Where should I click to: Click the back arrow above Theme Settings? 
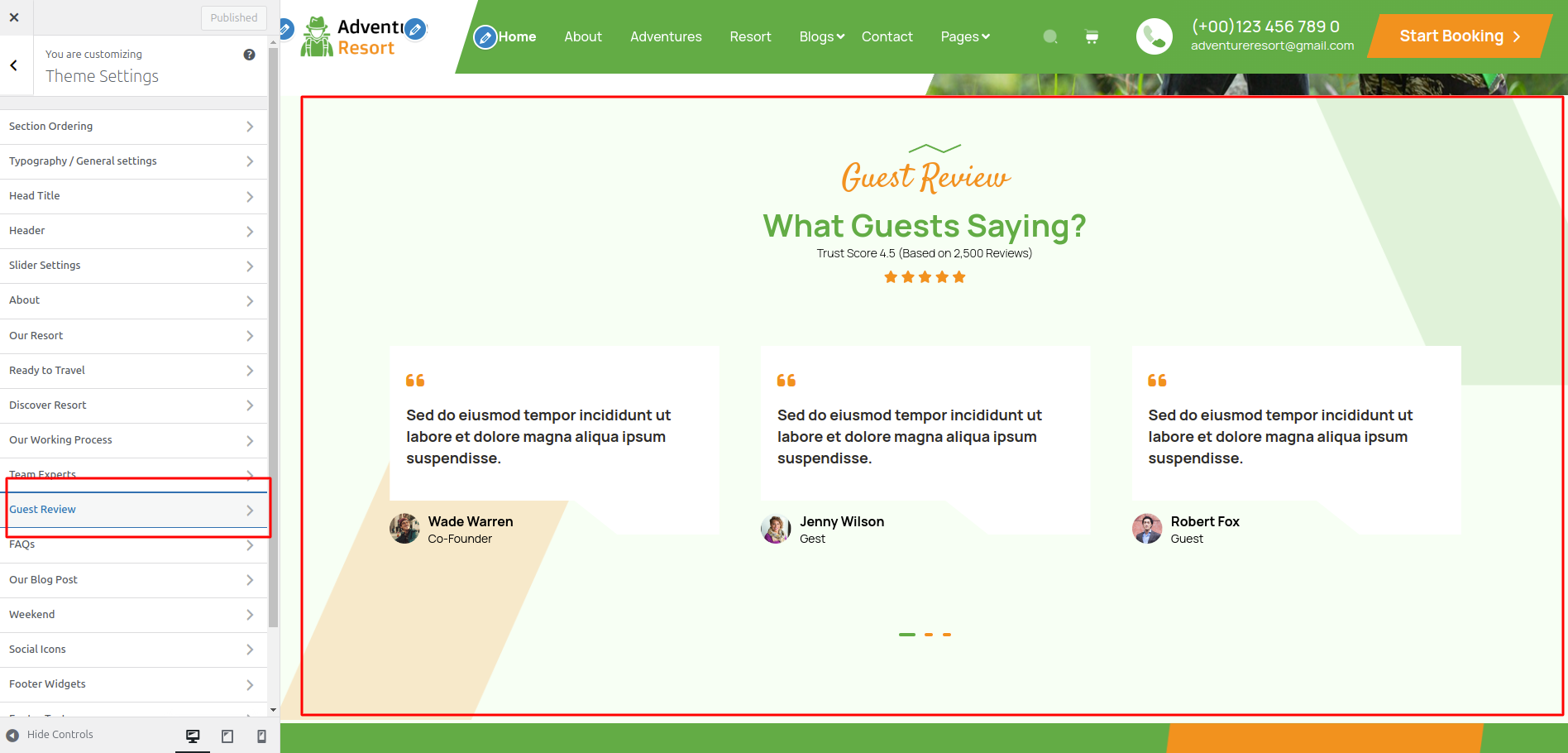(x=14, y=65)
